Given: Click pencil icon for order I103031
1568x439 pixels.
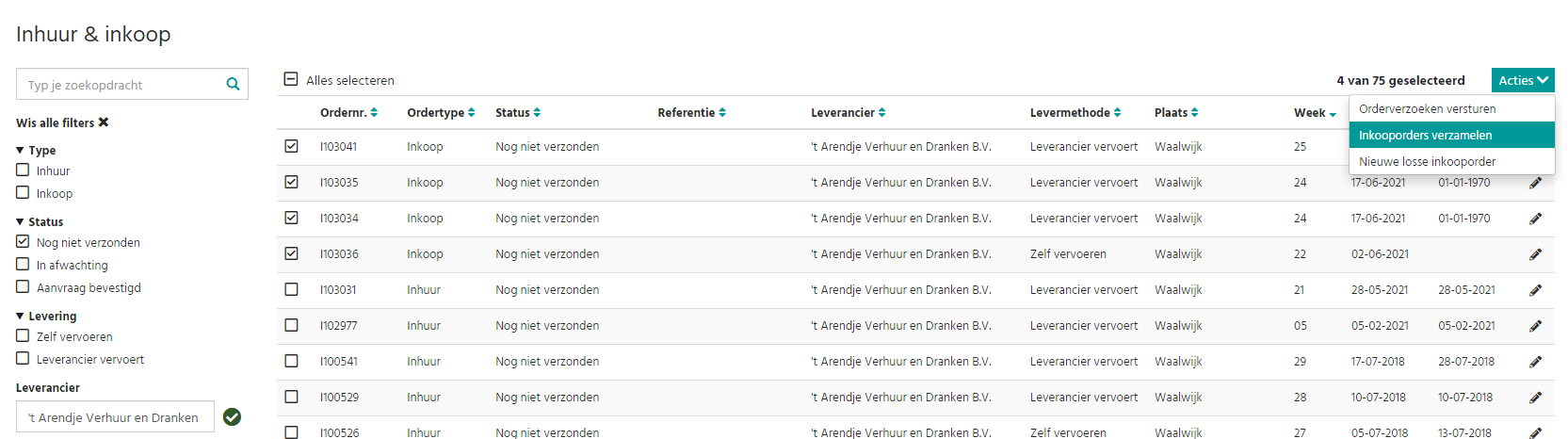Looking at the screenshot, I should pos(1535,290).
